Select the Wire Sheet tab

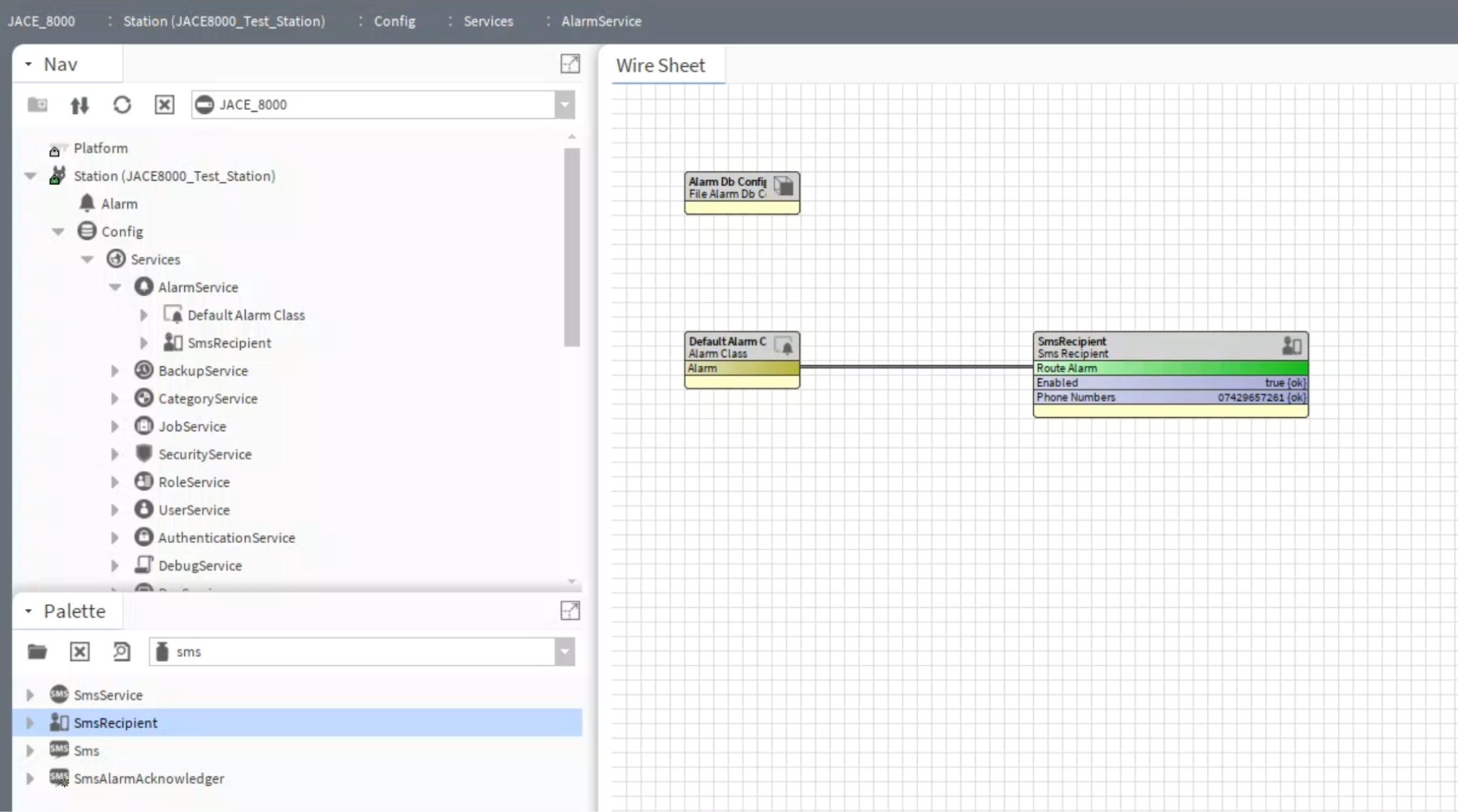(661, 65)
